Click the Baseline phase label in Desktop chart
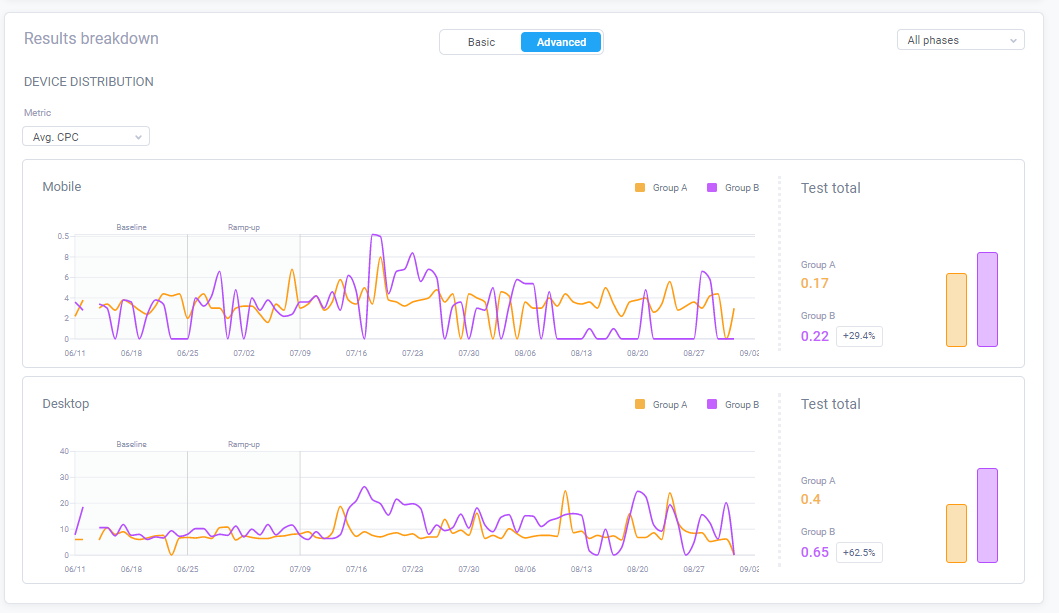 (x=131, y=444)
